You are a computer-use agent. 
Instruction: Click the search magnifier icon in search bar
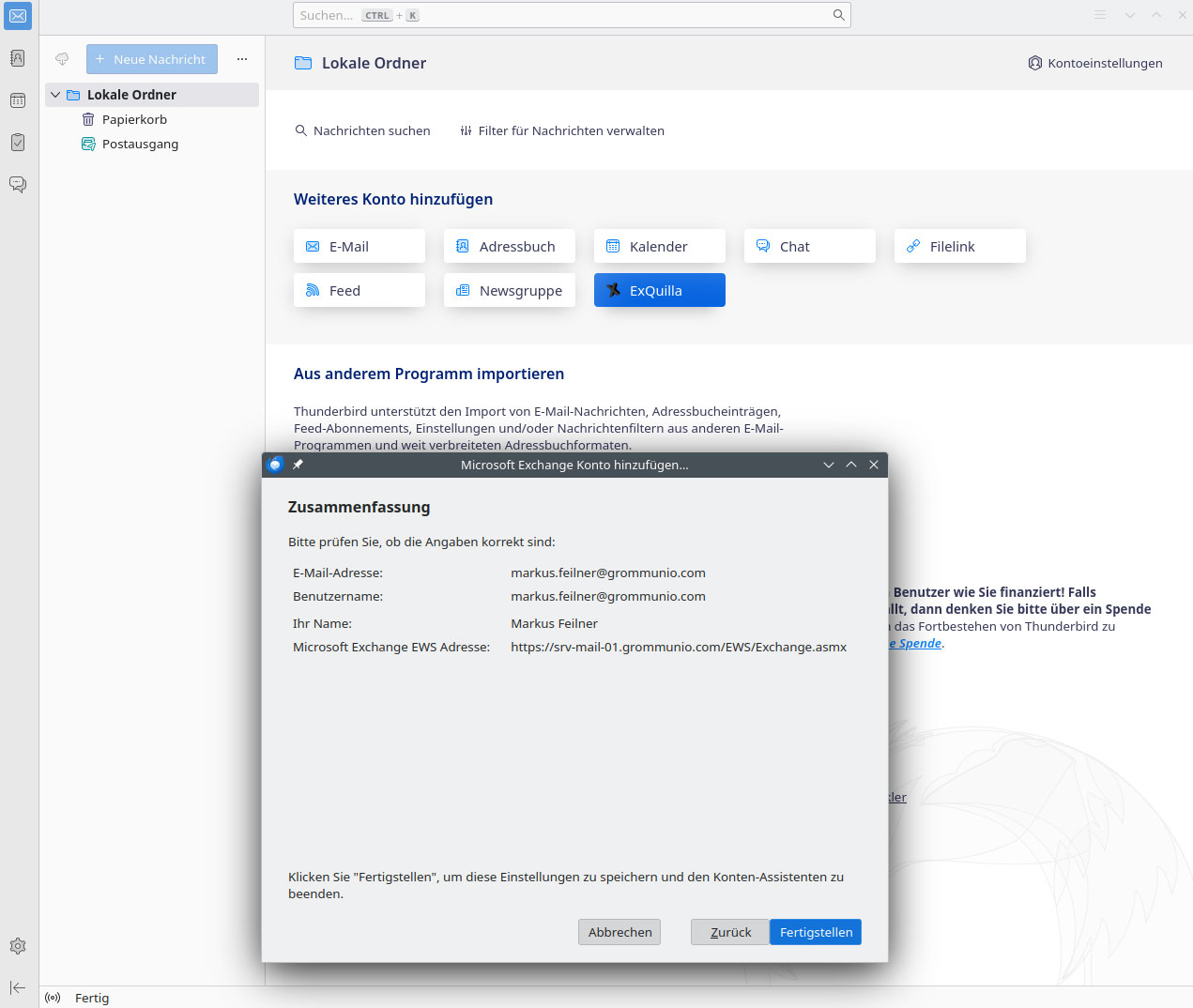839,15
